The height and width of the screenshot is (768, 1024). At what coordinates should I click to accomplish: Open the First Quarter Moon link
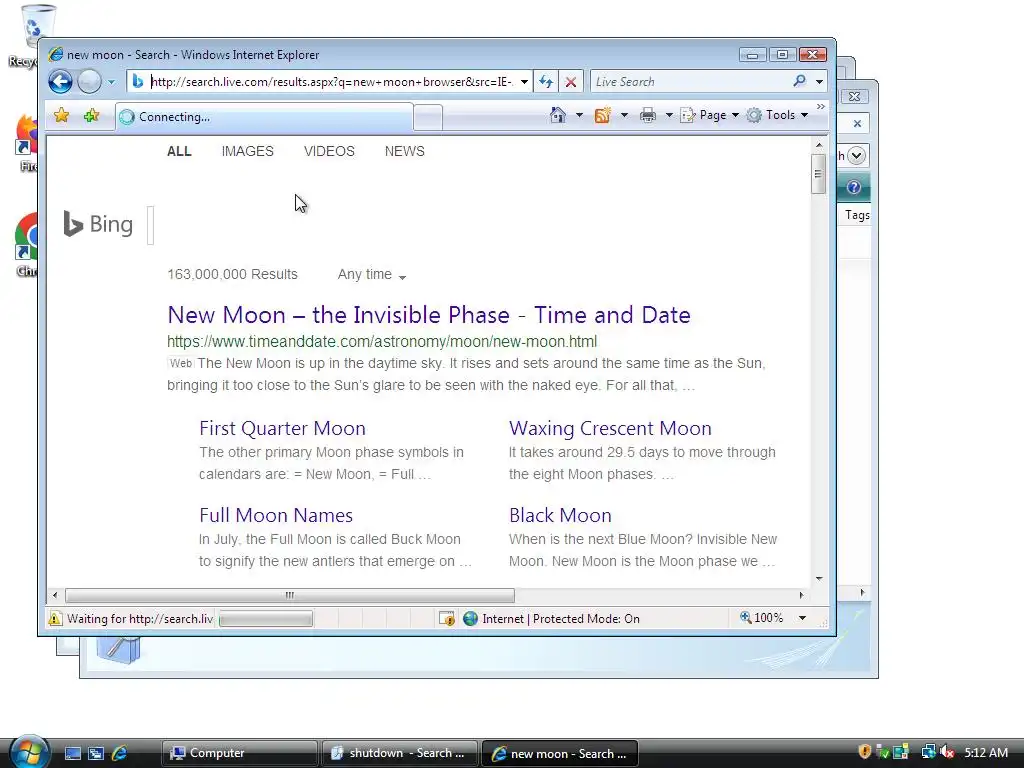tap(282, 428)
